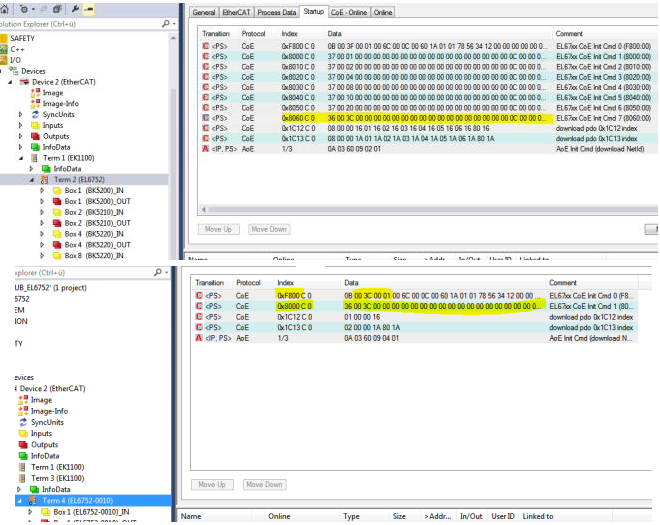This screenshot has width=660, height=525.
Task: Click the I/O node icon
Action: (x=4, y=60)
